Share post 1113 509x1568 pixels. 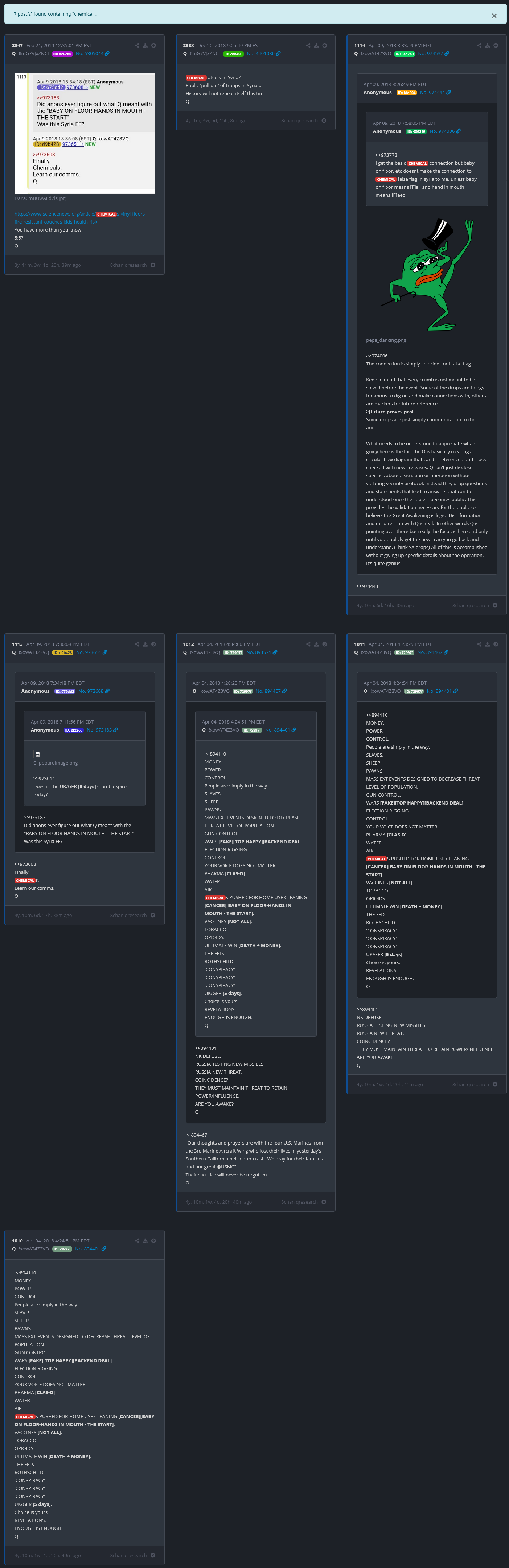tap(137, 644)
